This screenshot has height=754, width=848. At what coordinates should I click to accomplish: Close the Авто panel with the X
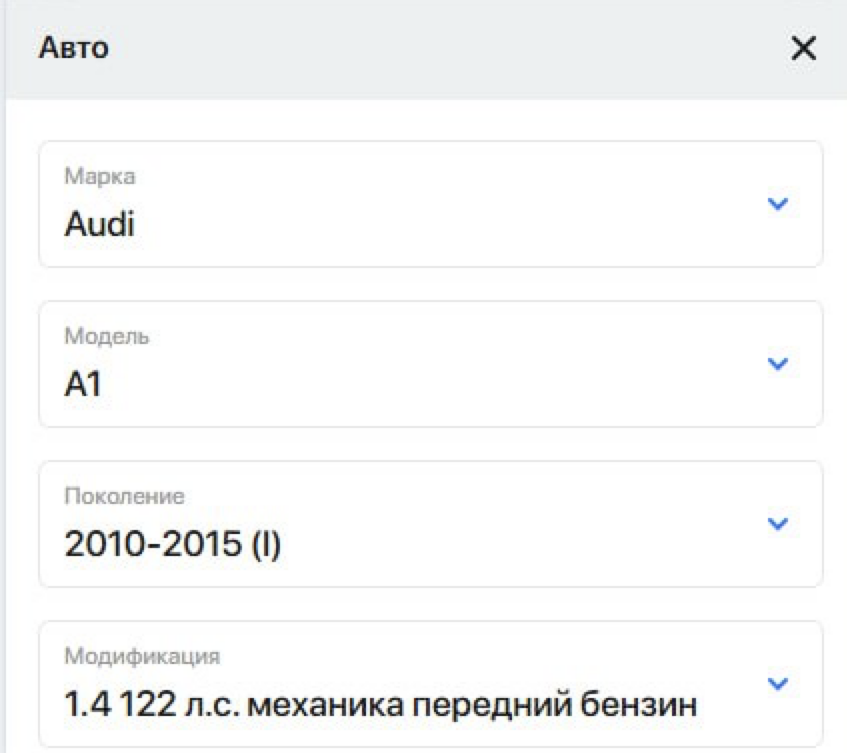pos(803,48)
